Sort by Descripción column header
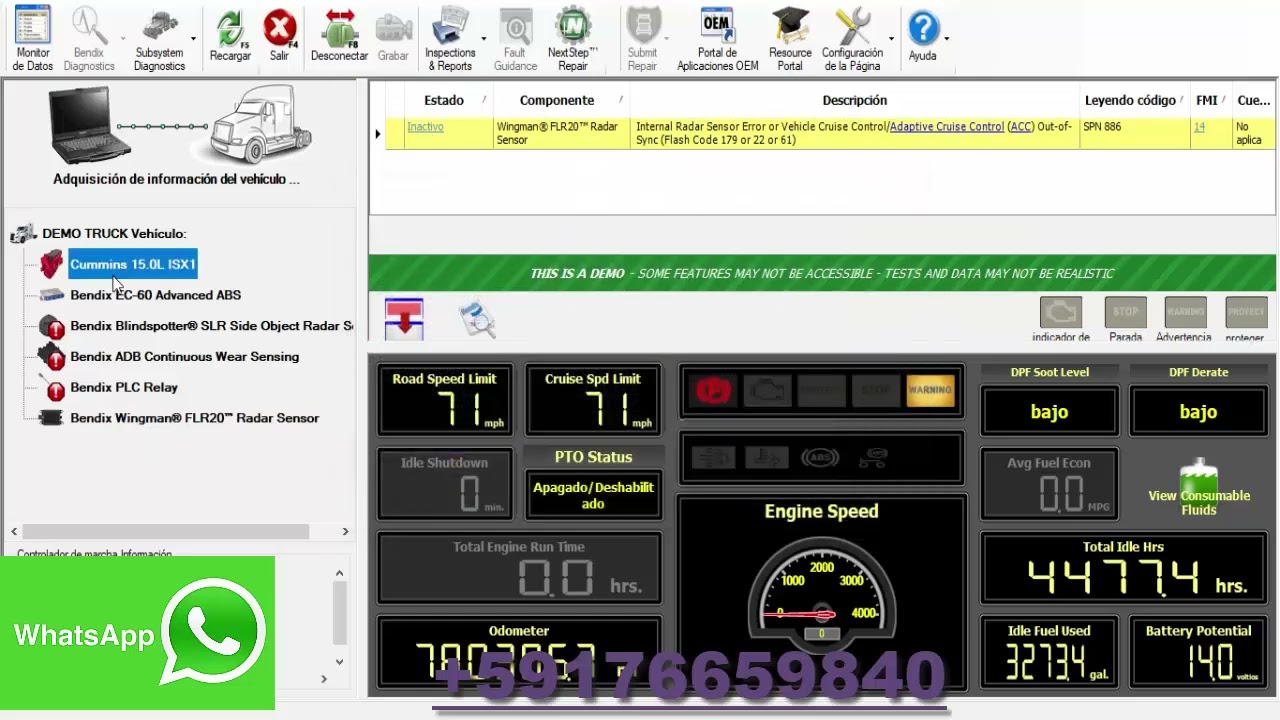 click(854, 100)
